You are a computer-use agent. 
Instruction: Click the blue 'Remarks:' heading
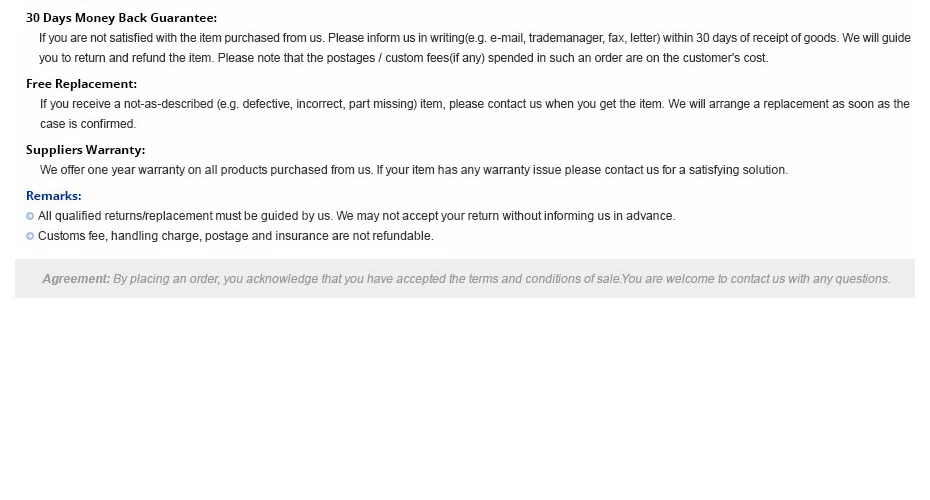(x=53, y=196)
